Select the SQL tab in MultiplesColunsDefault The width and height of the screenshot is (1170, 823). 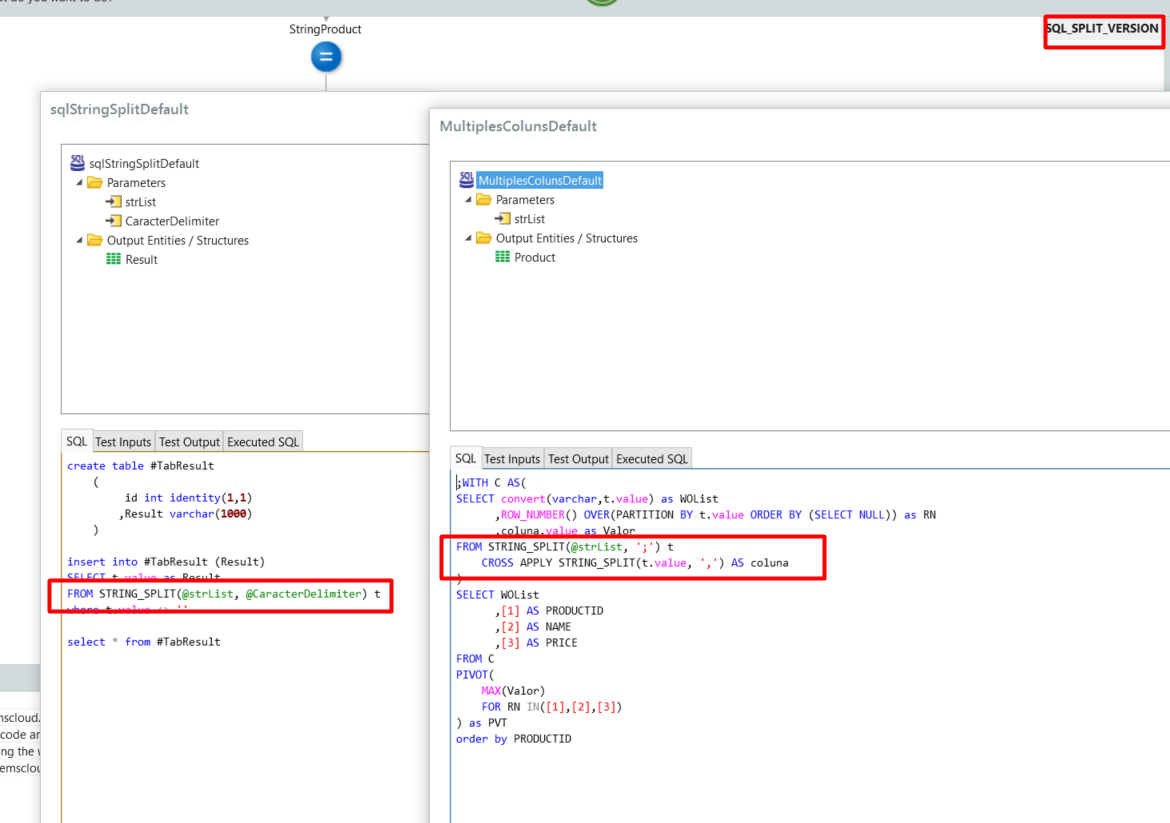click(466, 459)
